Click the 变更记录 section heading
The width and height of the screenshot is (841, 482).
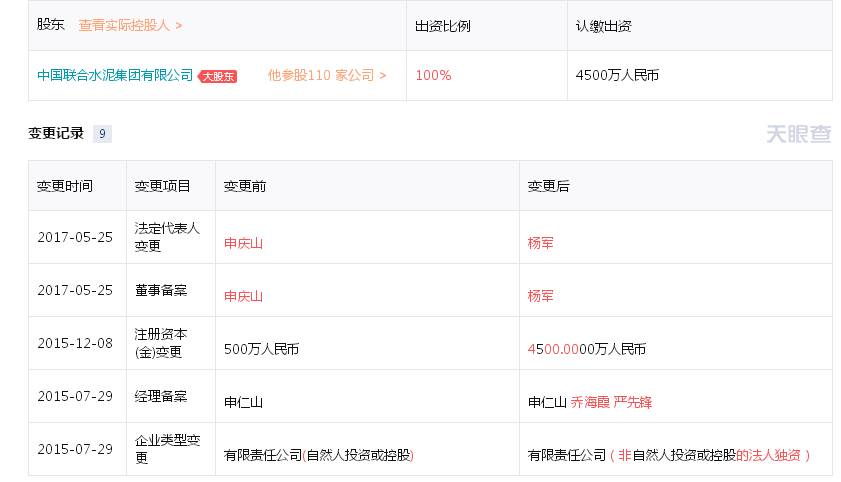[x=56, y=133]
